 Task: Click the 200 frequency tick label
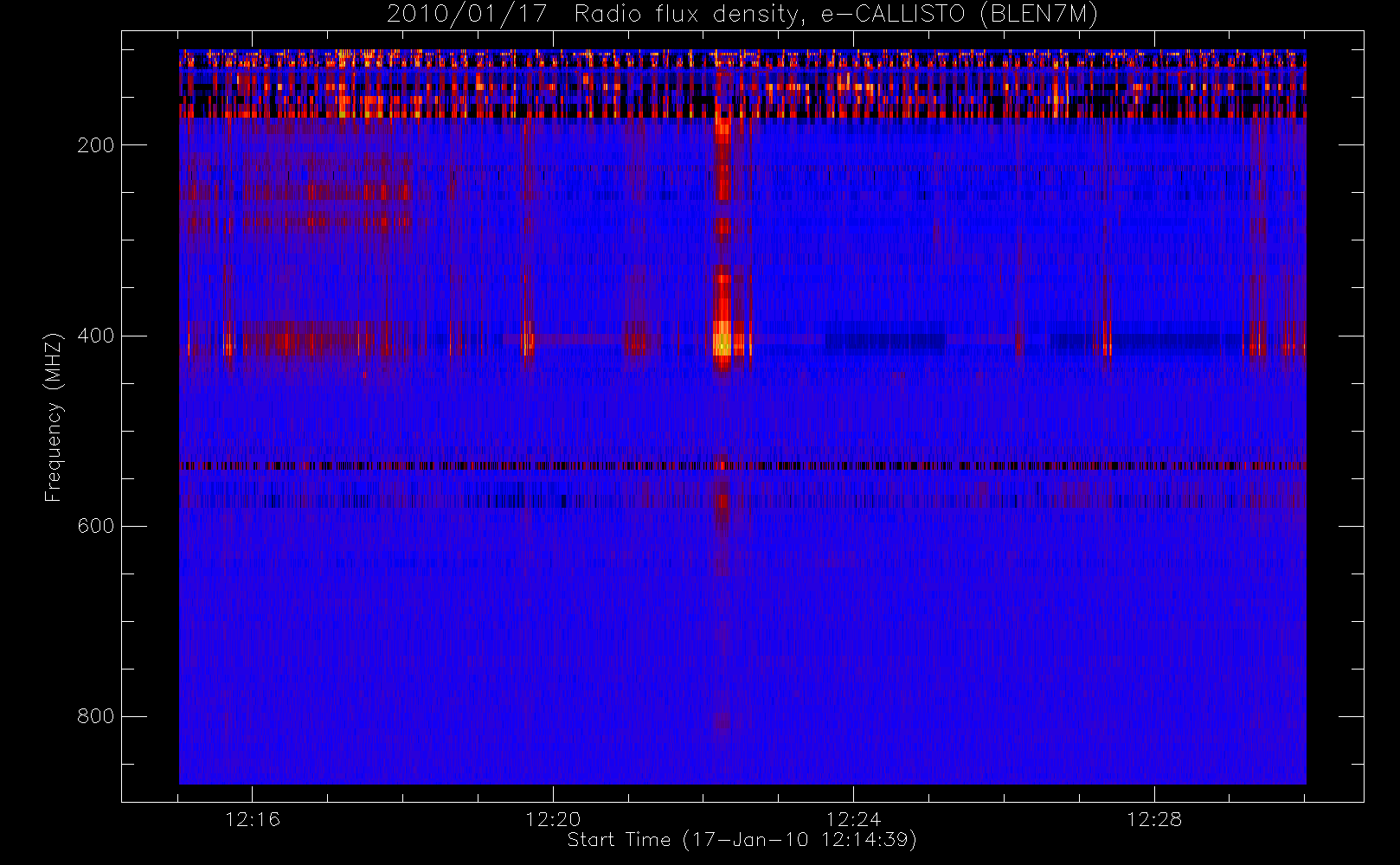pos(96,145)
